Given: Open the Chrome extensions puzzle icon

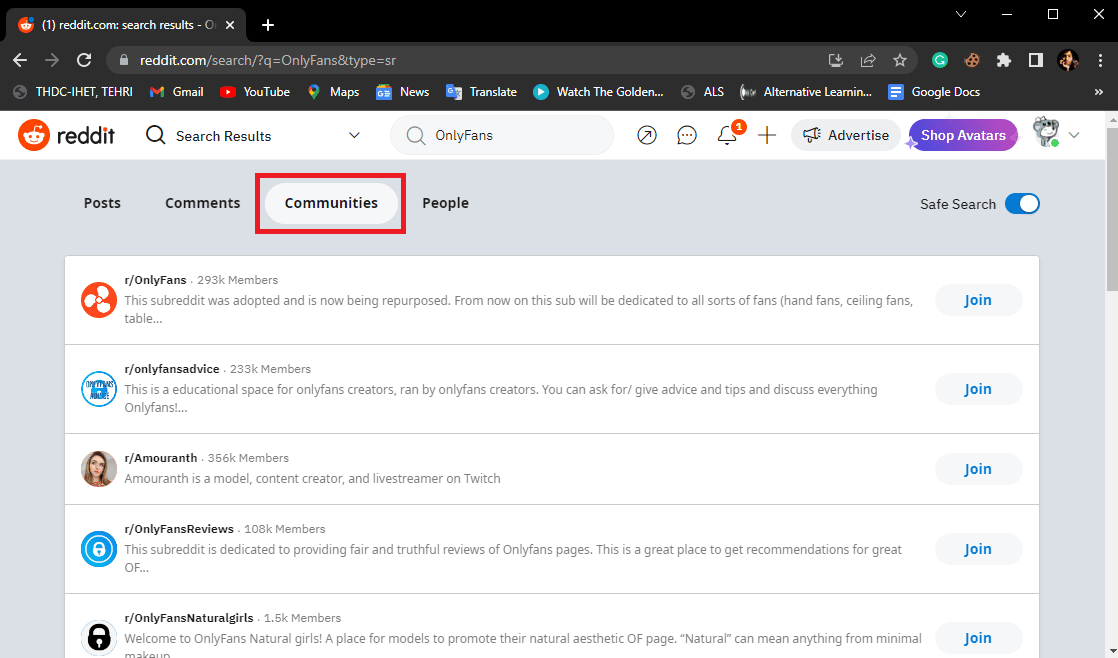Looking at the screenshot, I should 1003,60.
